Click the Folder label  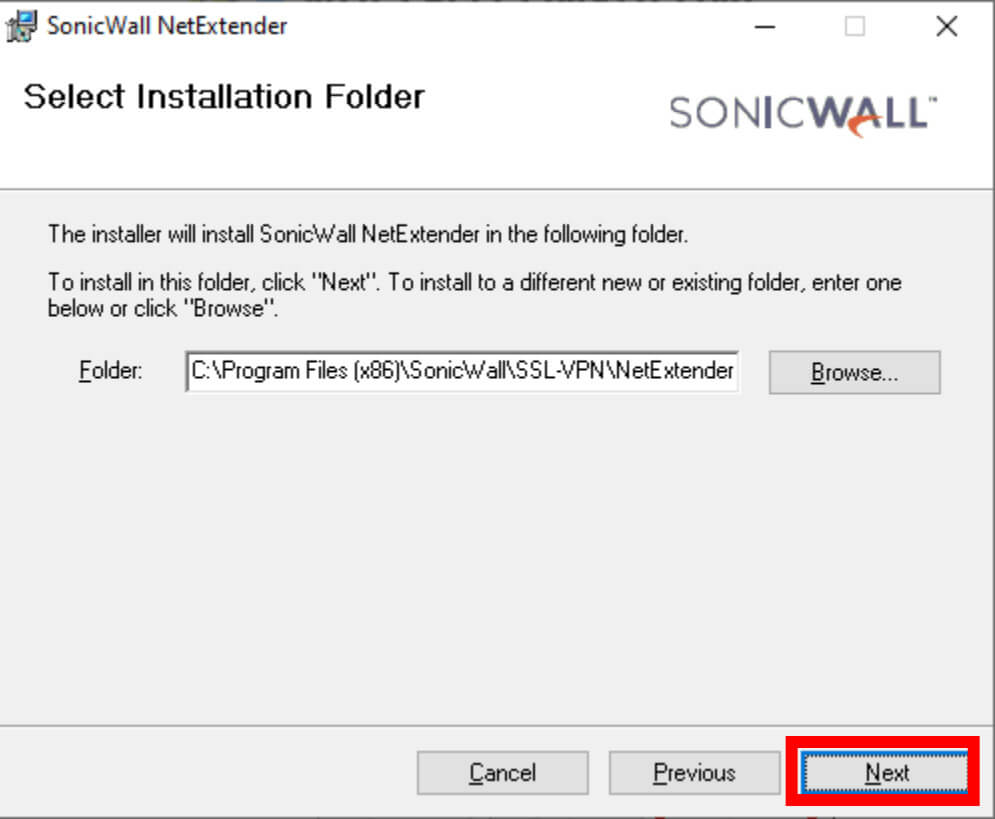click(110, 370)
